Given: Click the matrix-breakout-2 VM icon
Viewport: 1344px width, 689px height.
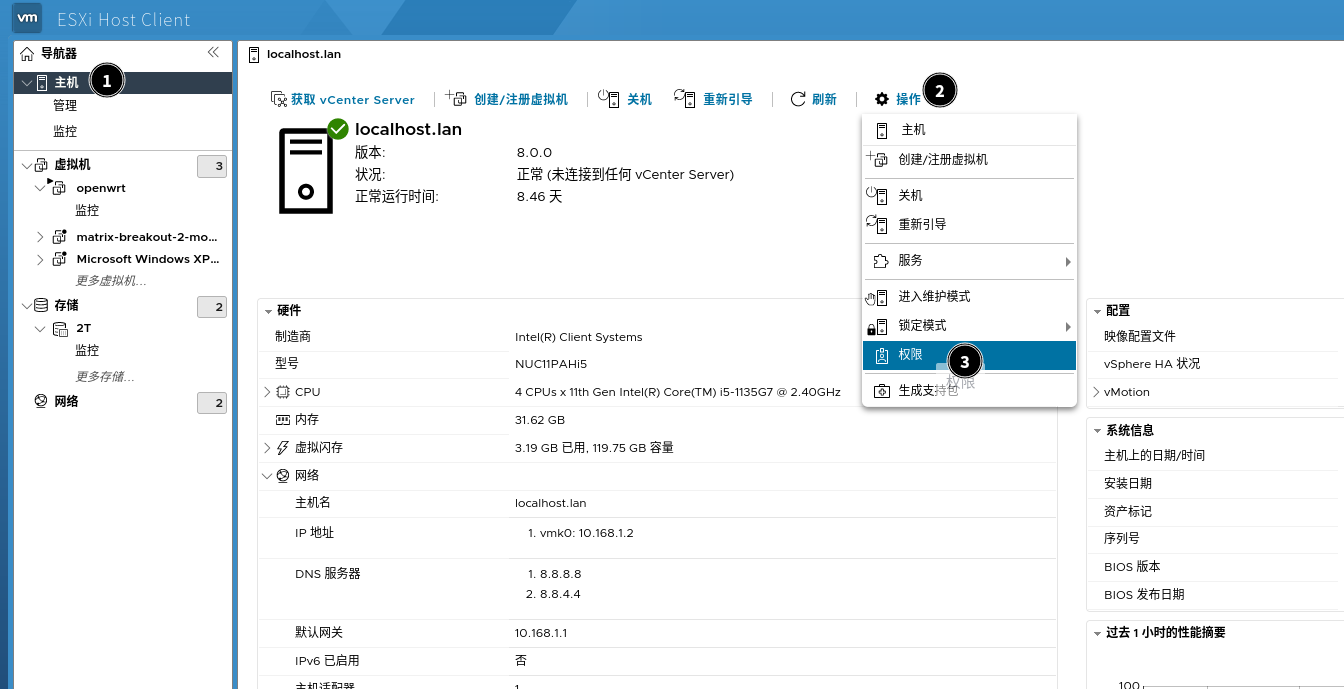Looking at the screenshot, I should coord(59,237).
